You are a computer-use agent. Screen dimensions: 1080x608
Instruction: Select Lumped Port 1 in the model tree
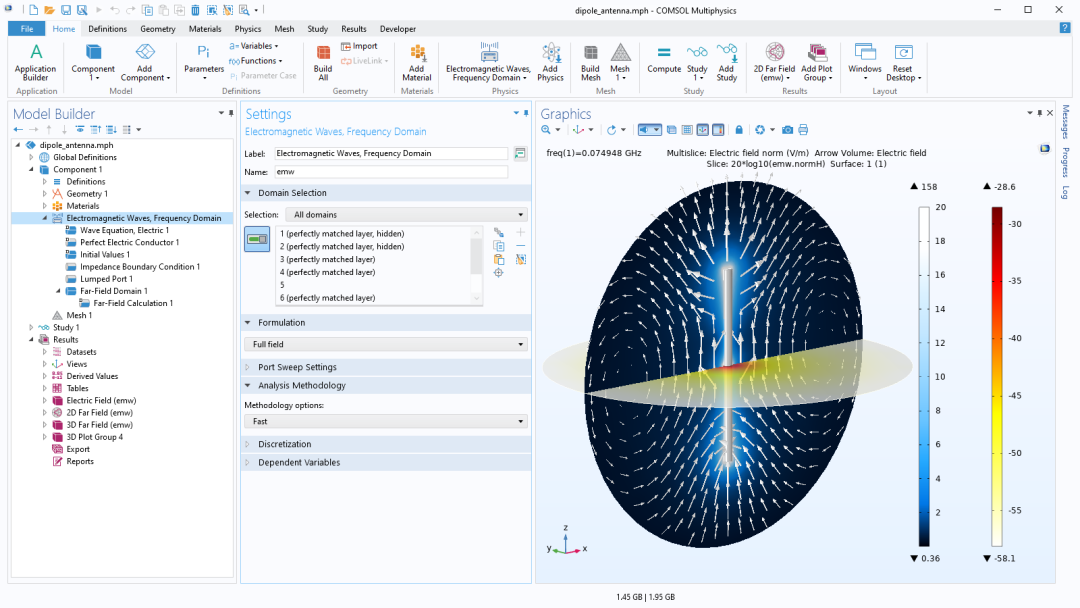pos(106,279)
